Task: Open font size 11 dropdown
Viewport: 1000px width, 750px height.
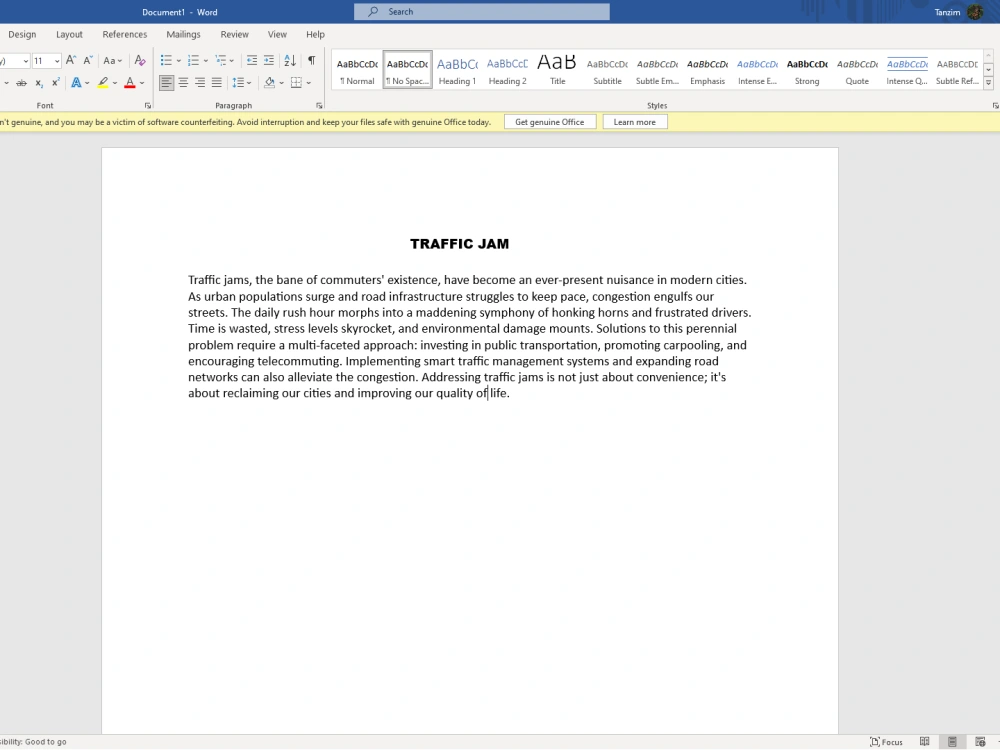Action: 57,61
